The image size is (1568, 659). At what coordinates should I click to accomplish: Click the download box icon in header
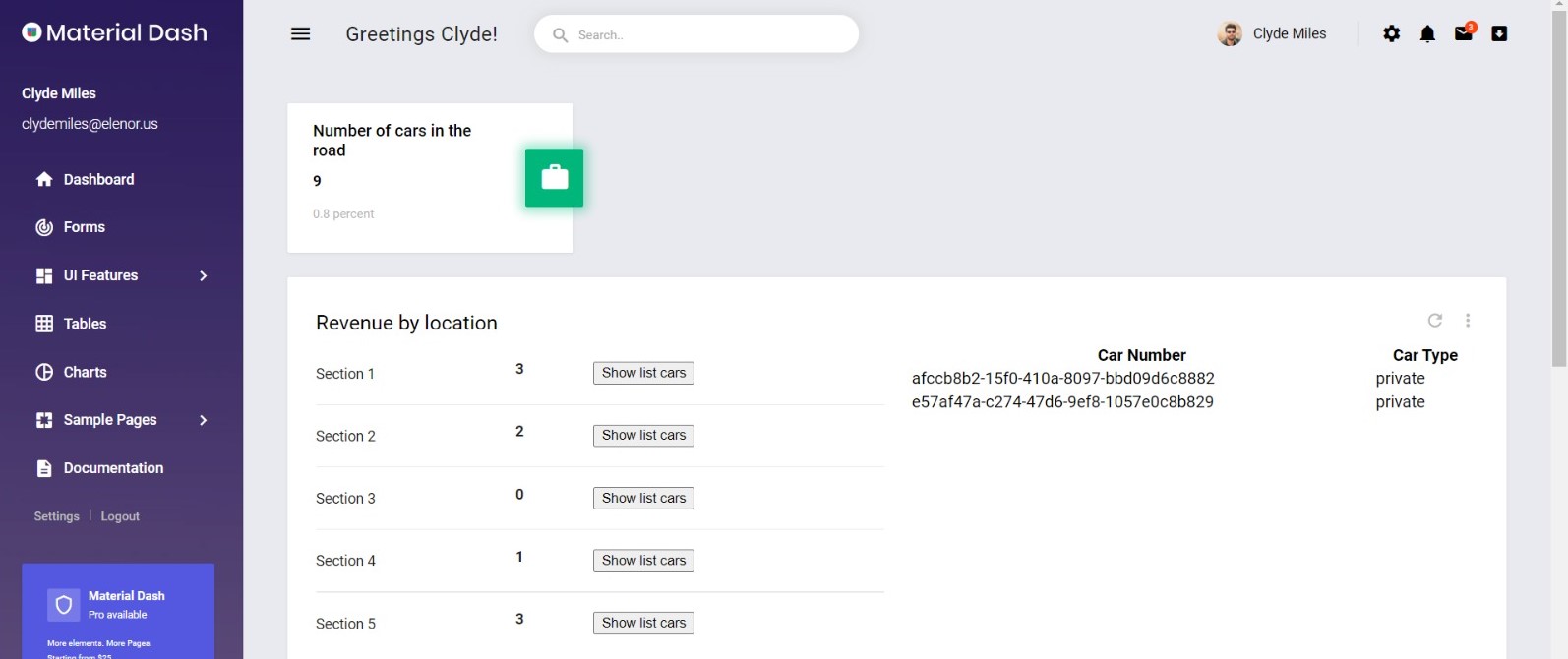click(1499, 33)
